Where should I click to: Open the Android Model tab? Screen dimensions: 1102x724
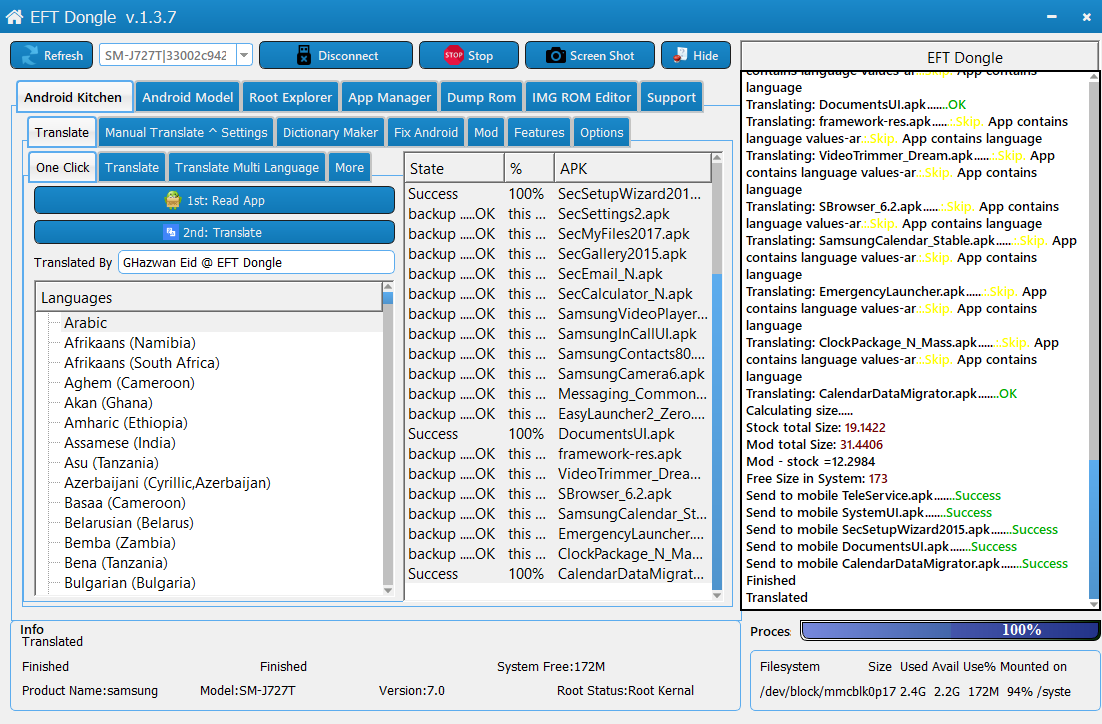[188, 97]
